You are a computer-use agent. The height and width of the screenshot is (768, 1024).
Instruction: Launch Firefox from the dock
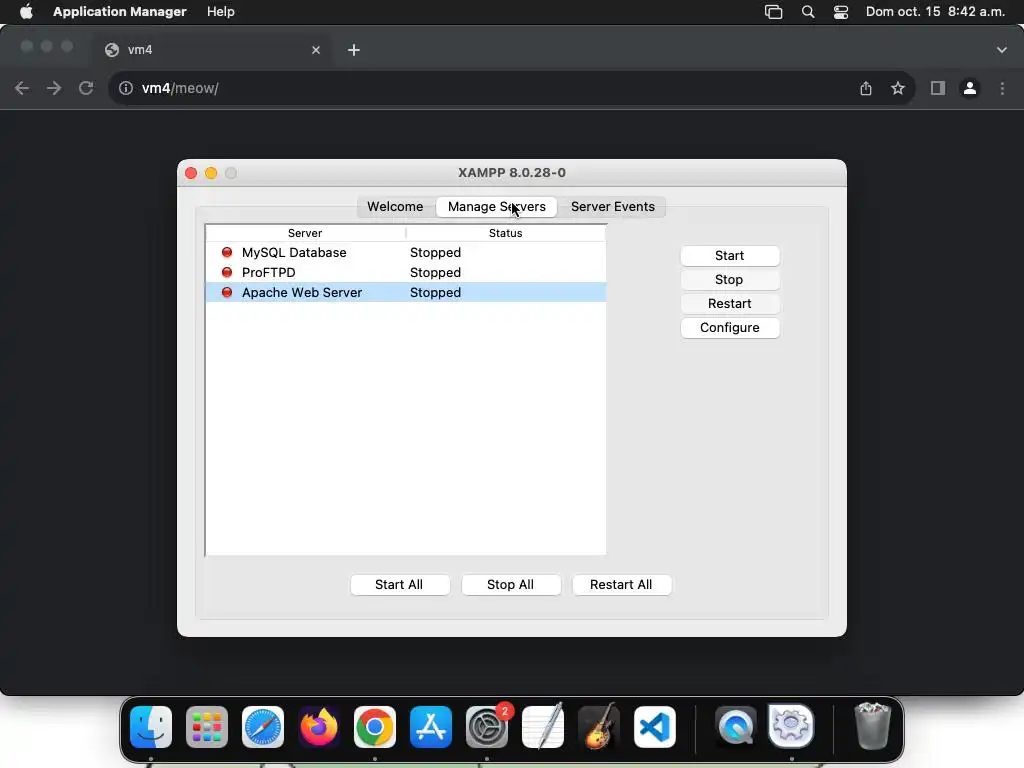[319, 727]
